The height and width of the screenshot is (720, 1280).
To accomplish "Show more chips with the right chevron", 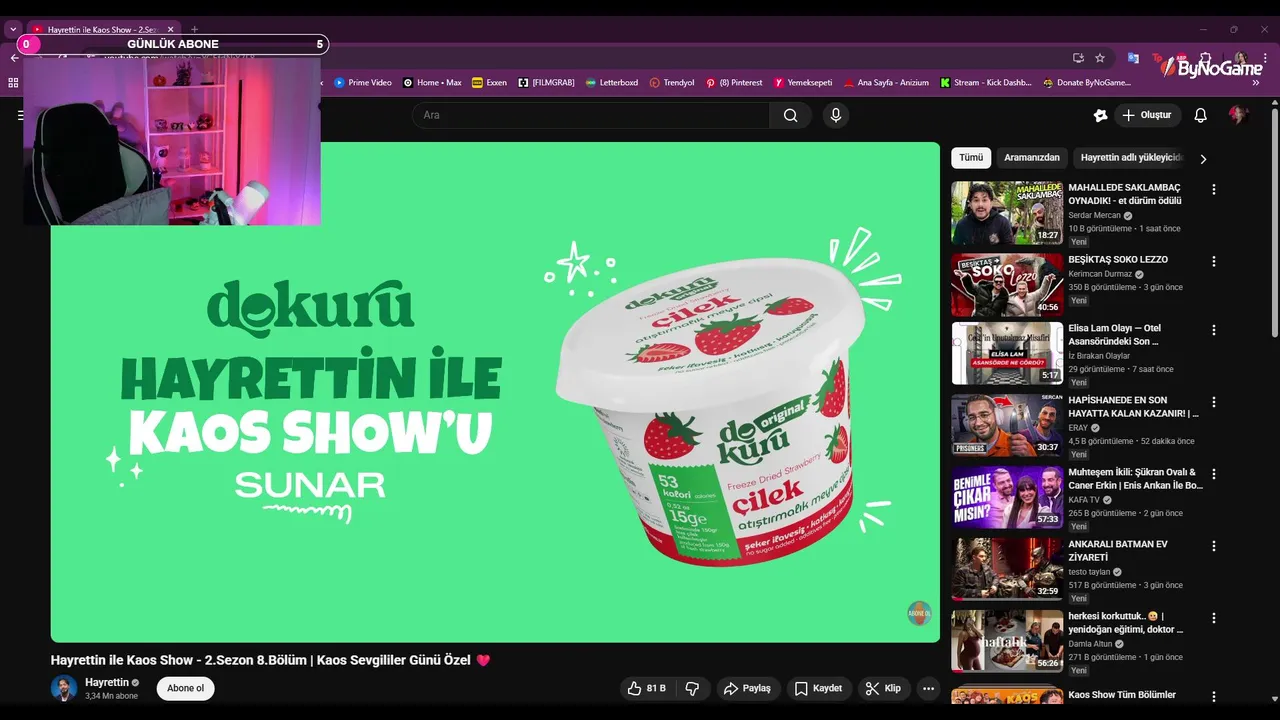I will click(x=1203, y=158).
